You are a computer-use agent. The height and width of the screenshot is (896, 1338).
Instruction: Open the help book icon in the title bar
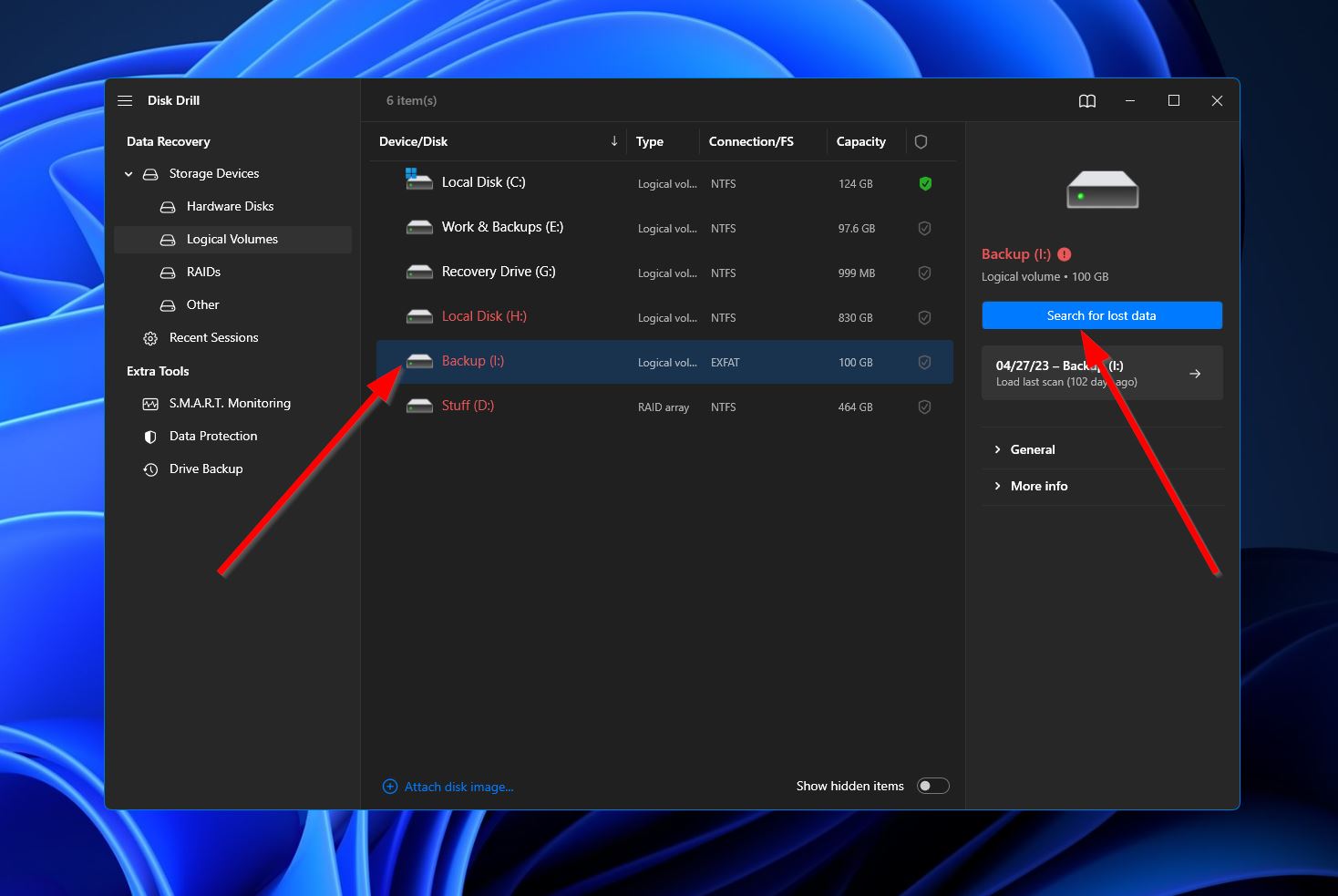click(x=1087, y=101)
